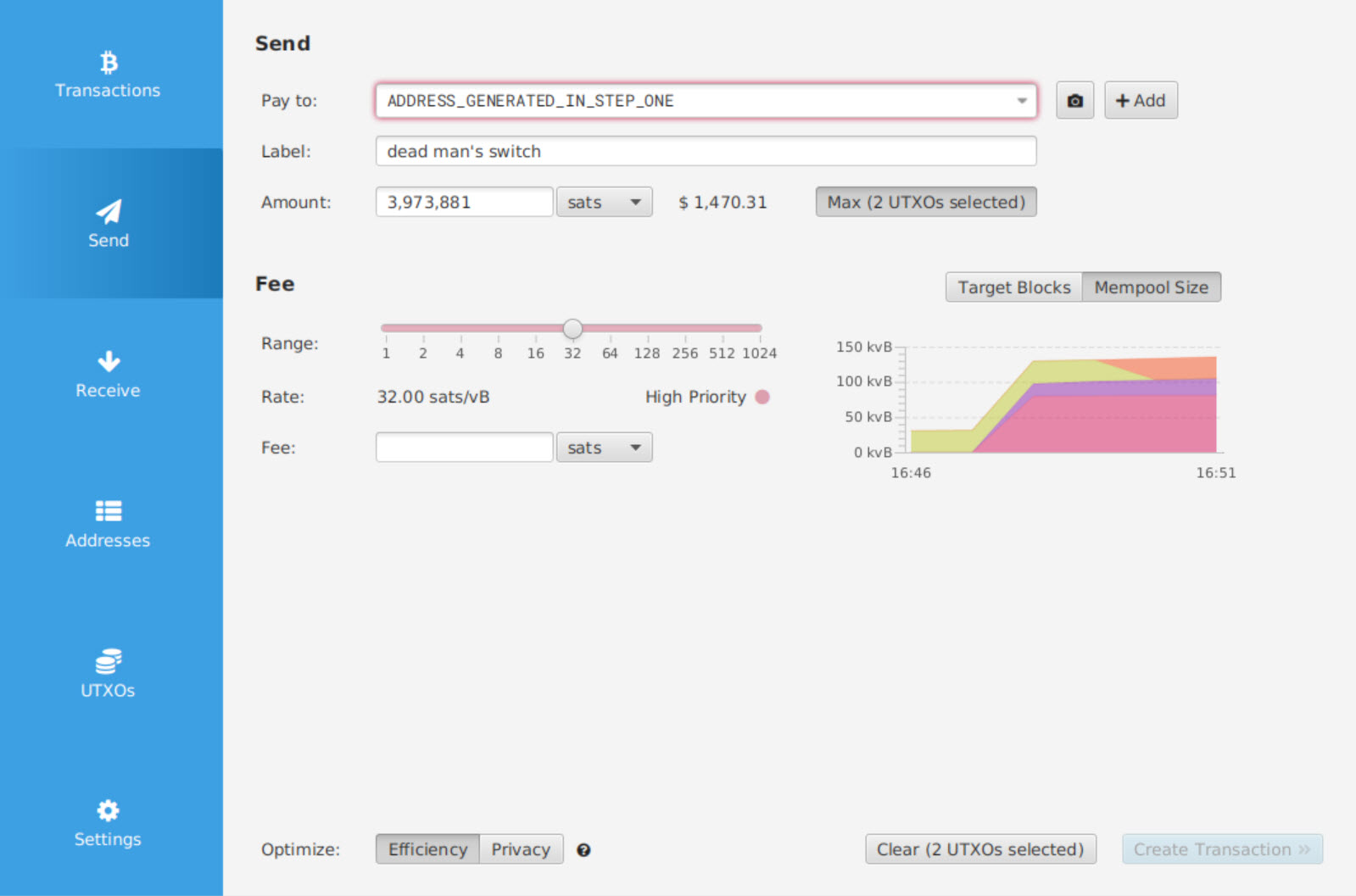The height and width of the screenshot is (896, 1356).
Task: Toggle Efficiency optimization mode
Action: pos(427,849)
